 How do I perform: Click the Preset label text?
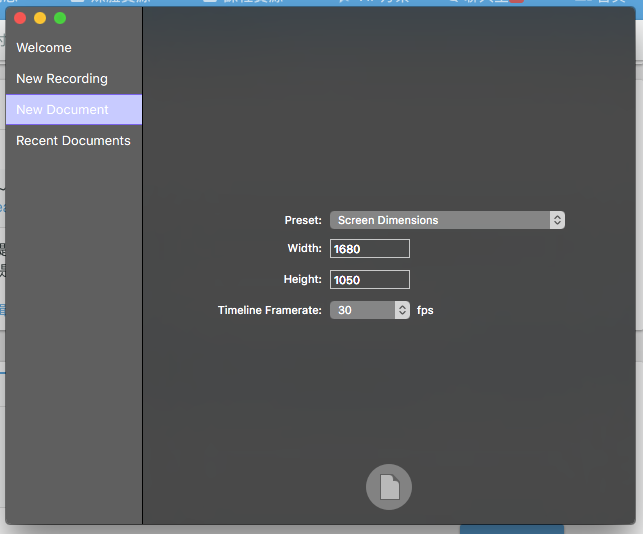[x=303, y=220]
